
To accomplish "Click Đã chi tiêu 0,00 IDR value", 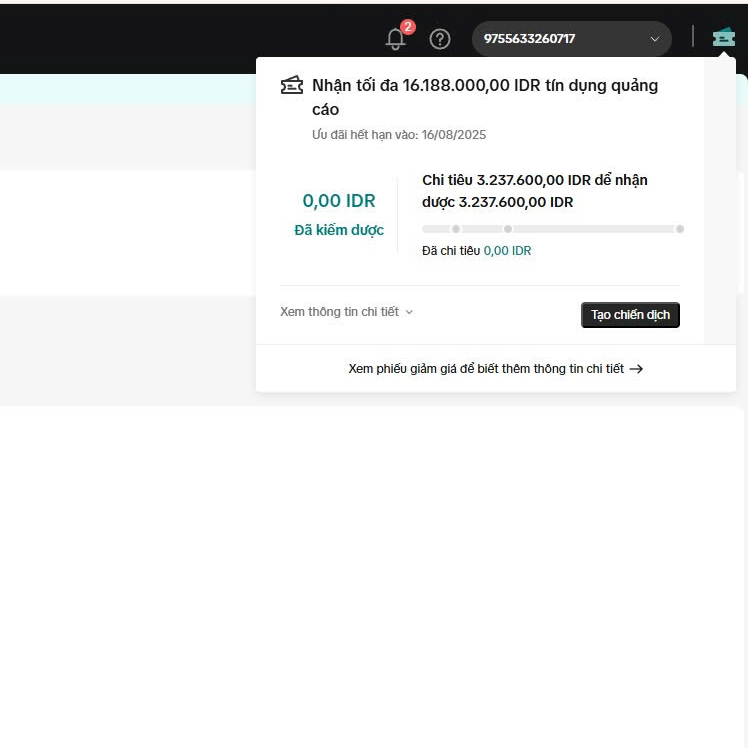I will (507, 251).
